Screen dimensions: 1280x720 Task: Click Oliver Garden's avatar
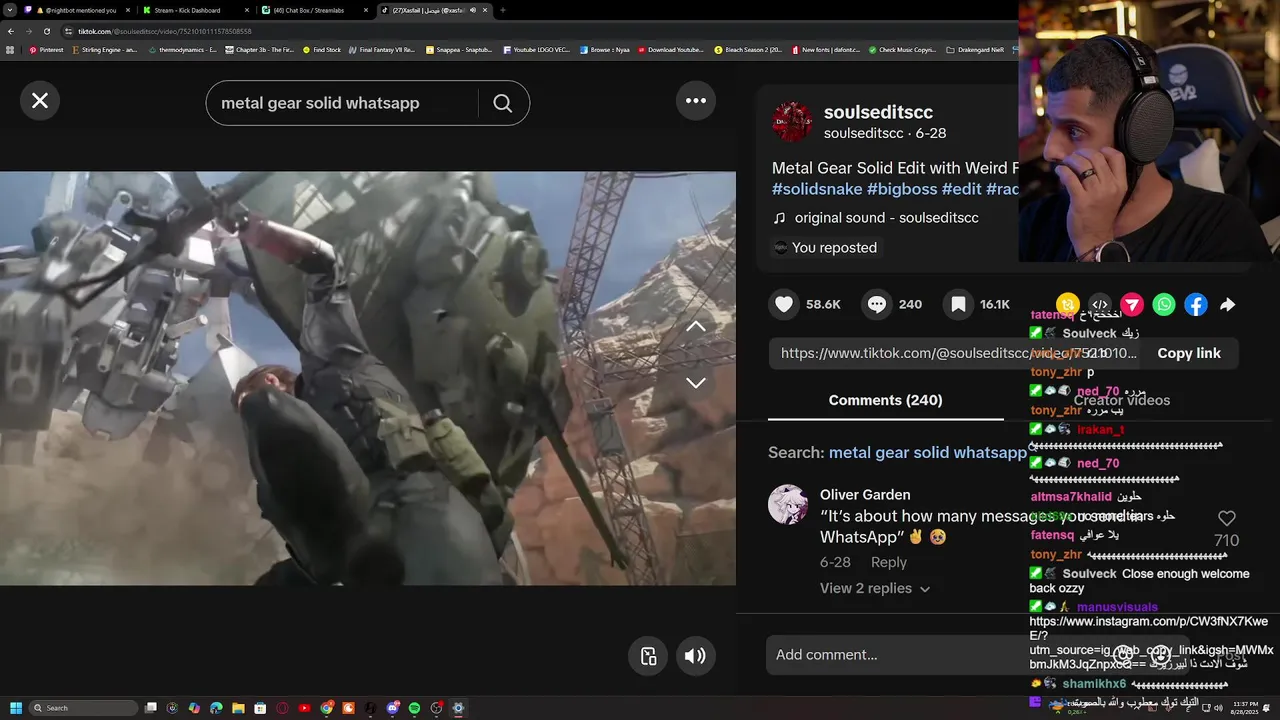(x=788, y=504)
